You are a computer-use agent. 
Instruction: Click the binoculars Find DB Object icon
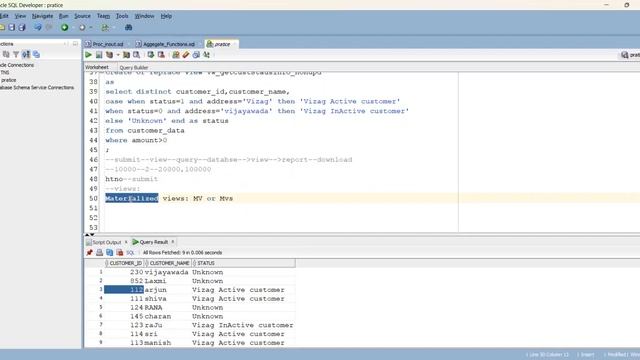pos(129,27)
